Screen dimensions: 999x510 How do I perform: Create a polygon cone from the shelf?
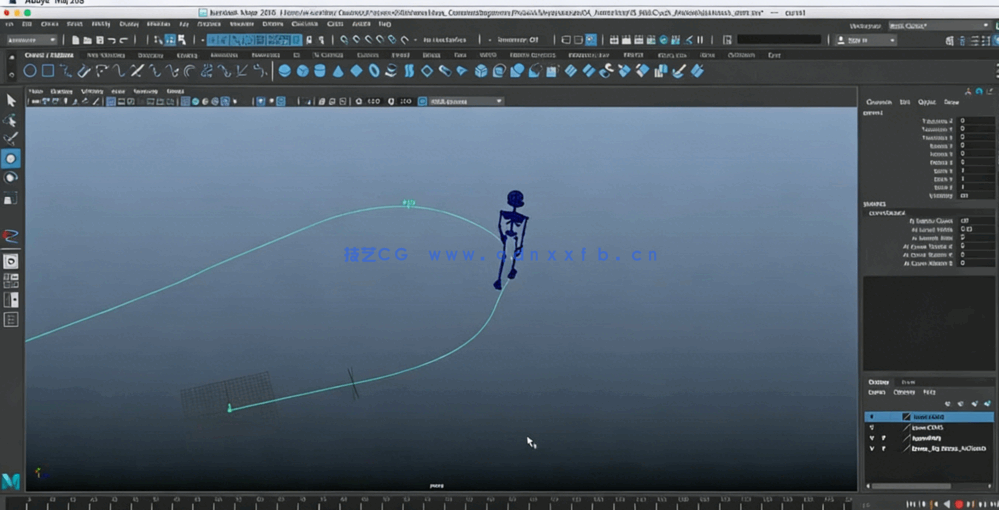pos(338,71)
